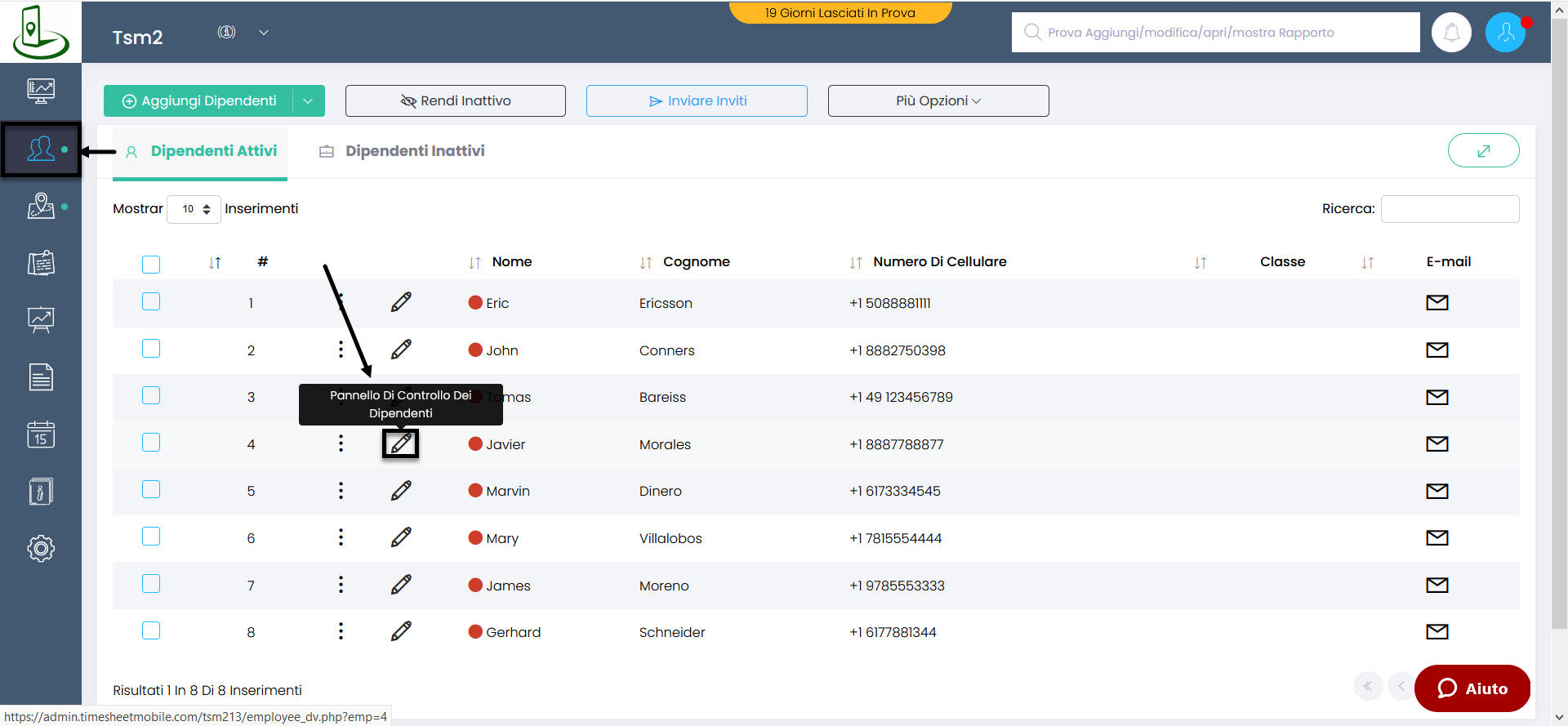
Task: Check the checkbox for John Conners row
Action: click(151, 349)
